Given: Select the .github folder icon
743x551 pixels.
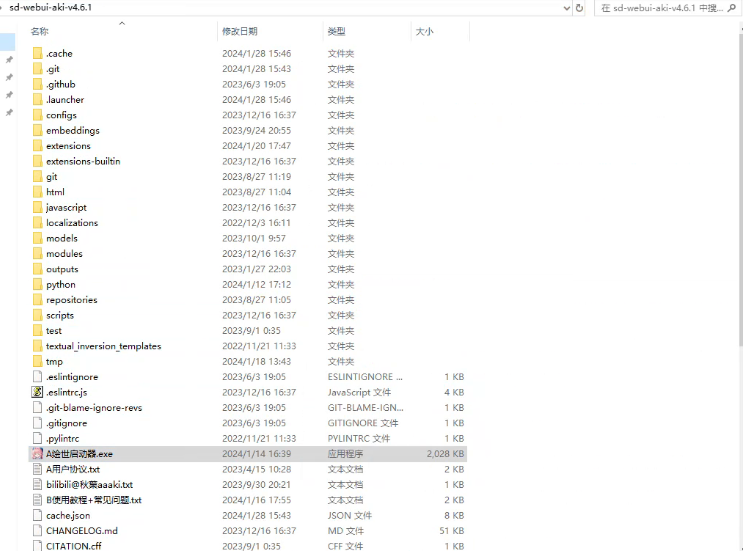Looking at the screenshot, I should pos(38,84).
